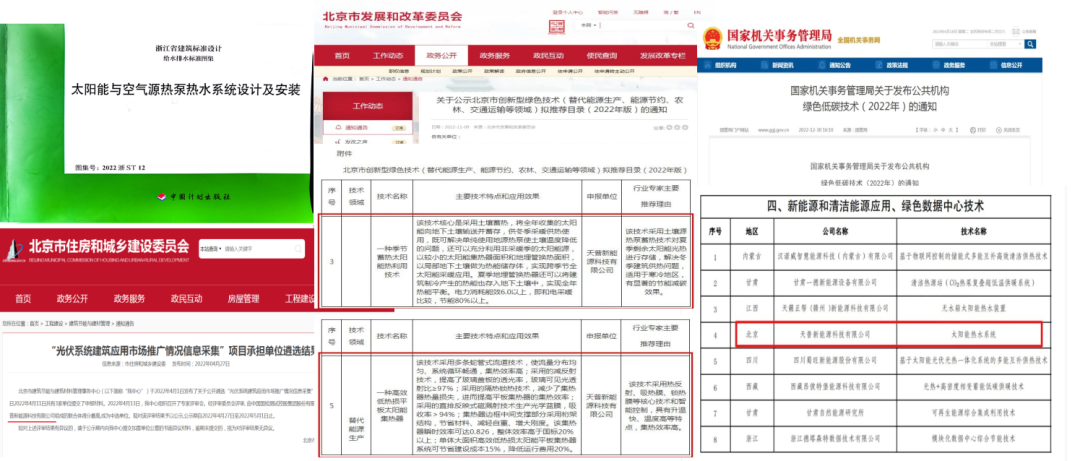Click the bell icon next to 通知通告 in the sidebar
The width and height of the screenshot is (1080, 461).
(338, 128)
